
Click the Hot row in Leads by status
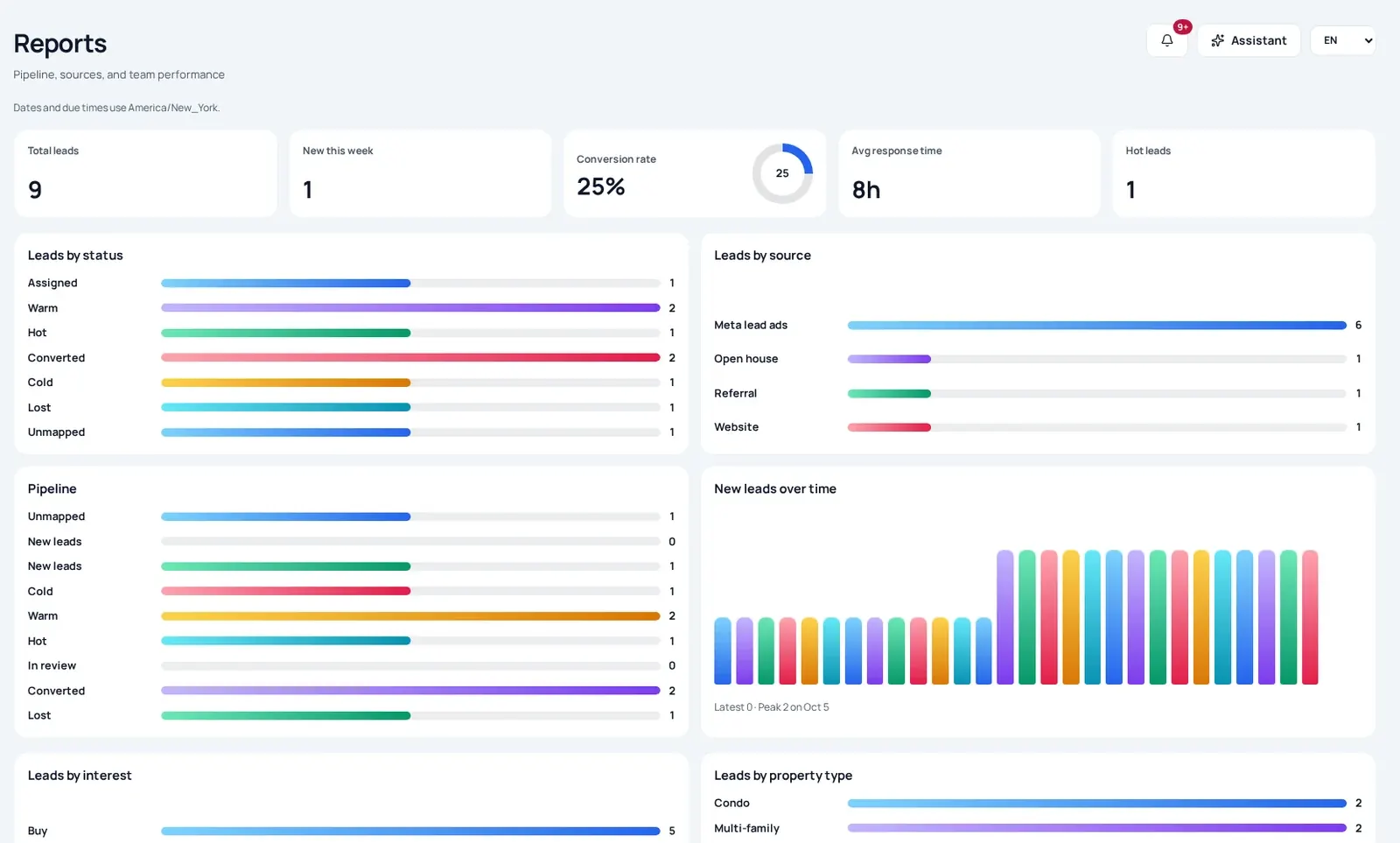point(351,333)
